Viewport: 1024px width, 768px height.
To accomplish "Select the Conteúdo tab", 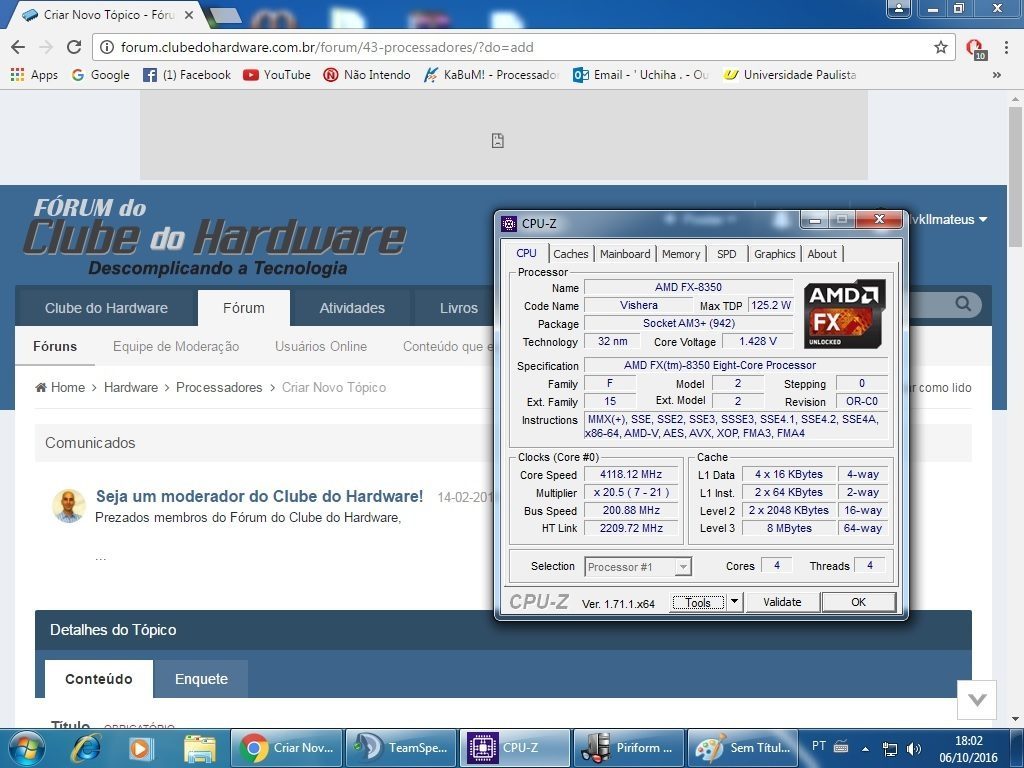I will point(99,679).
